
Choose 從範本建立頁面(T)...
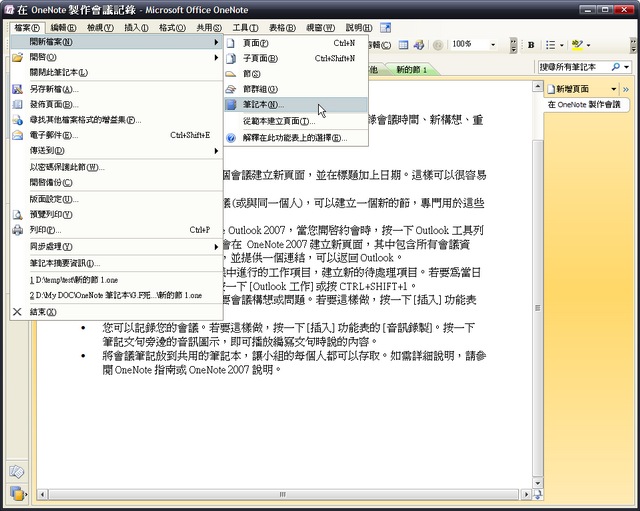296,121
